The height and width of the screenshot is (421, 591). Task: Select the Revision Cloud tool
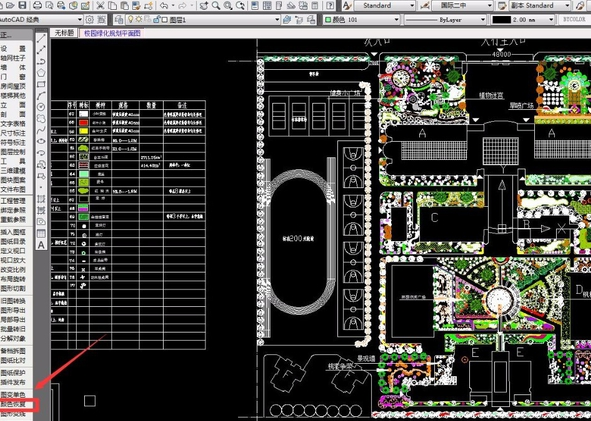click(41, 119)
